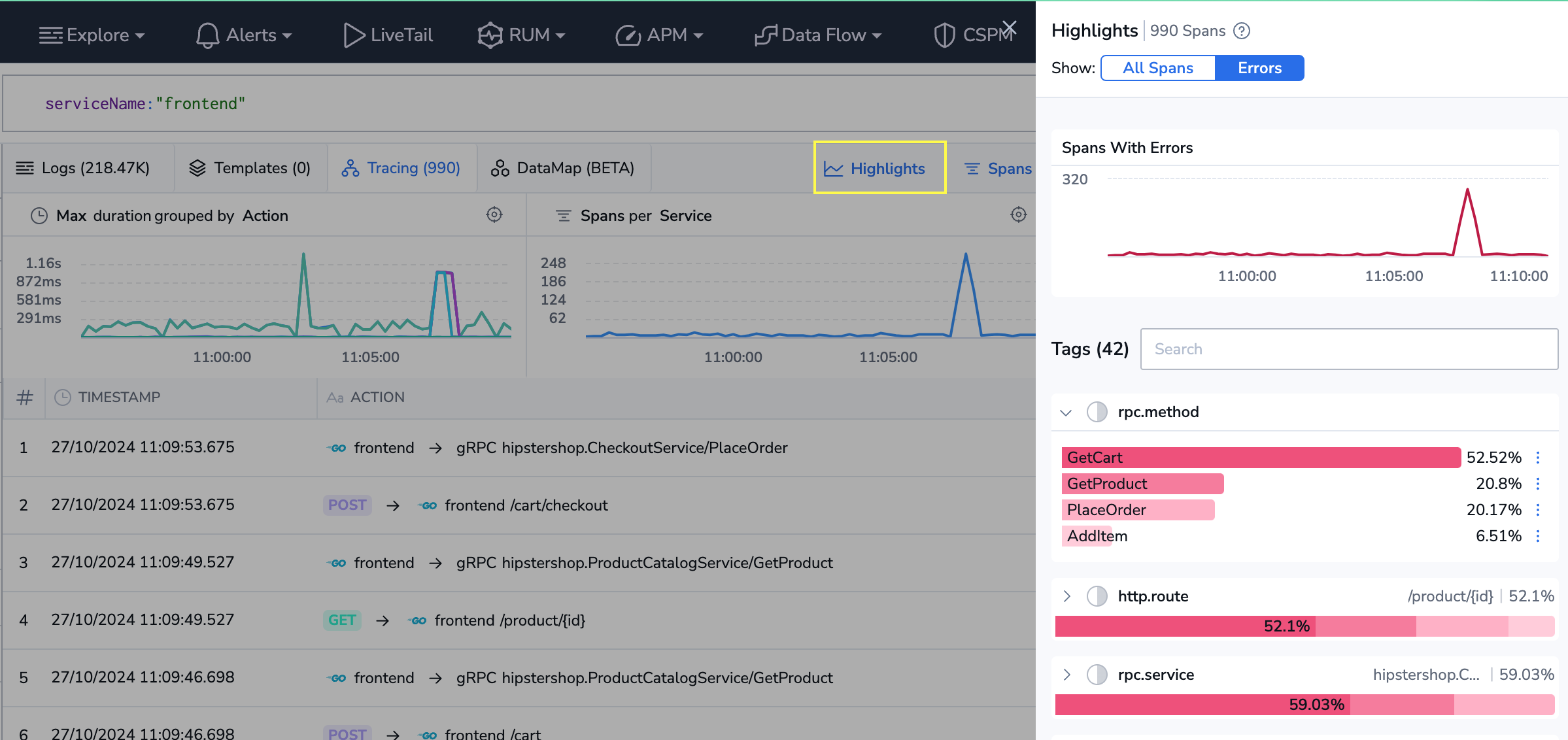Click the Highlights button
The height and width of the screenshot is (740, 1568).
pos(879,168)
